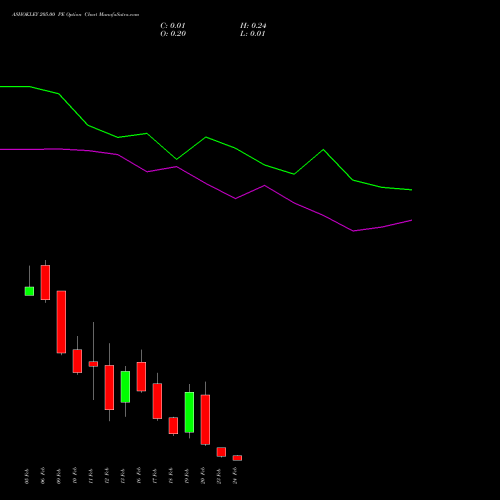Select the tall red candle for 09 Feb
Image resolution: width=500 pixels, height=500 pixels.
click(61, 322)
